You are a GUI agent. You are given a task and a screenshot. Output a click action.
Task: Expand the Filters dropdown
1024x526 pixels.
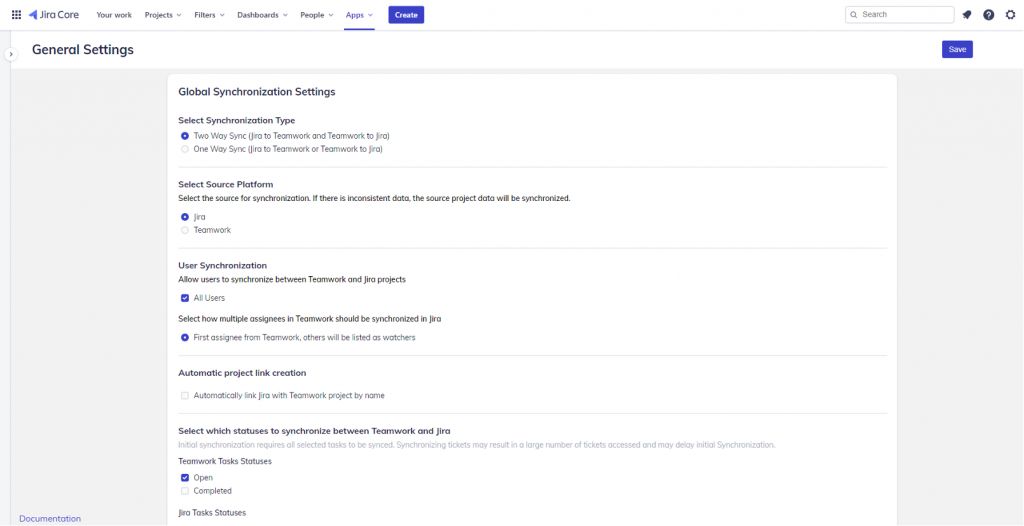pyautogui.click(x=209, y=15)
